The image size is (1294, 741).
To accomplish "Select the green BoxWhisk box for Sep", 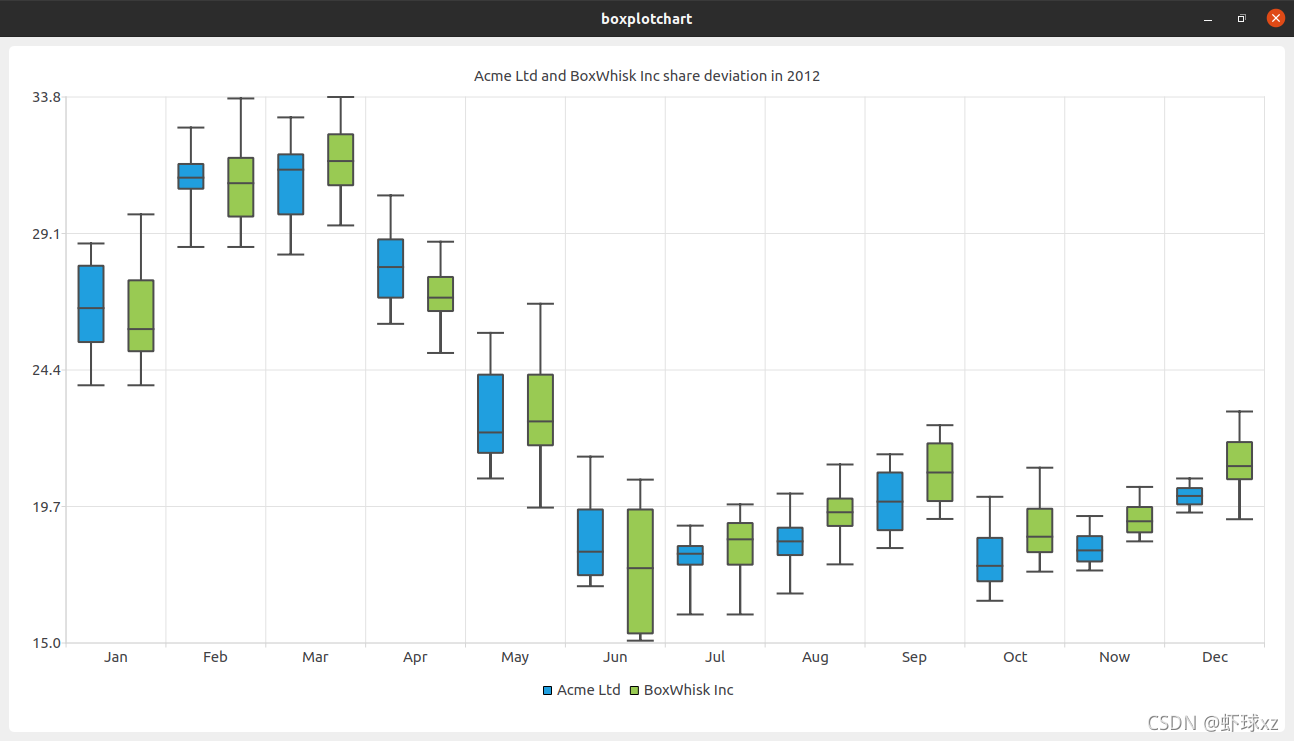I will coord(941,472).
